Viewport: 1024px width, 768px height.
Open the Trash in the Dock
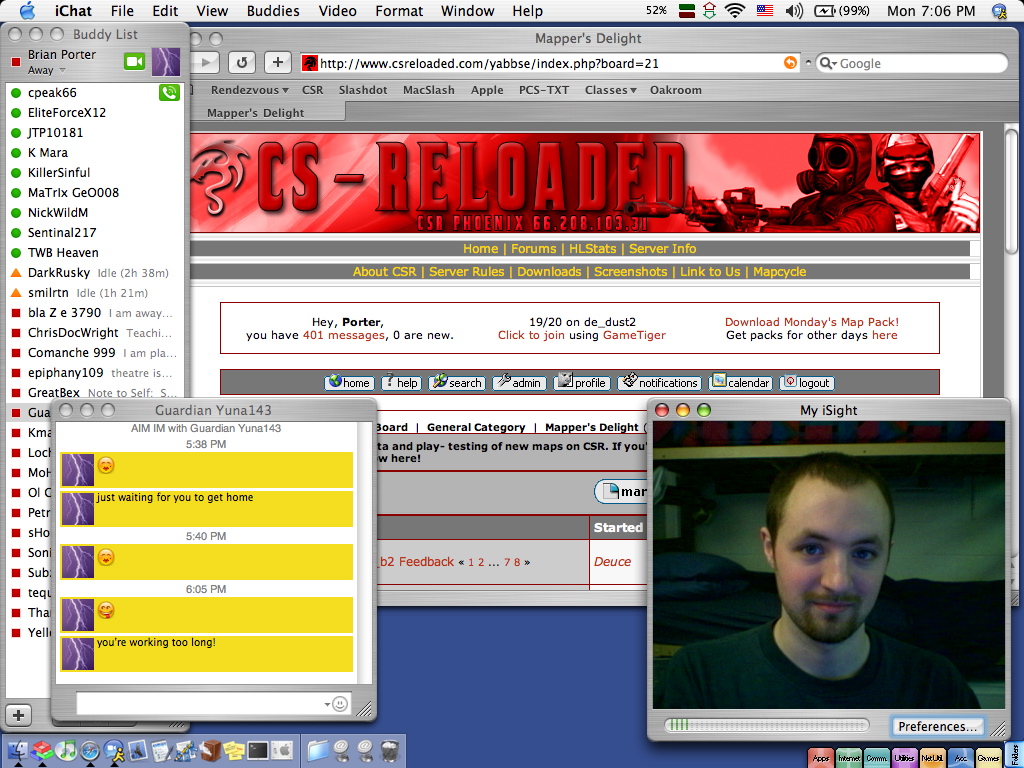(x=391, y=750)
